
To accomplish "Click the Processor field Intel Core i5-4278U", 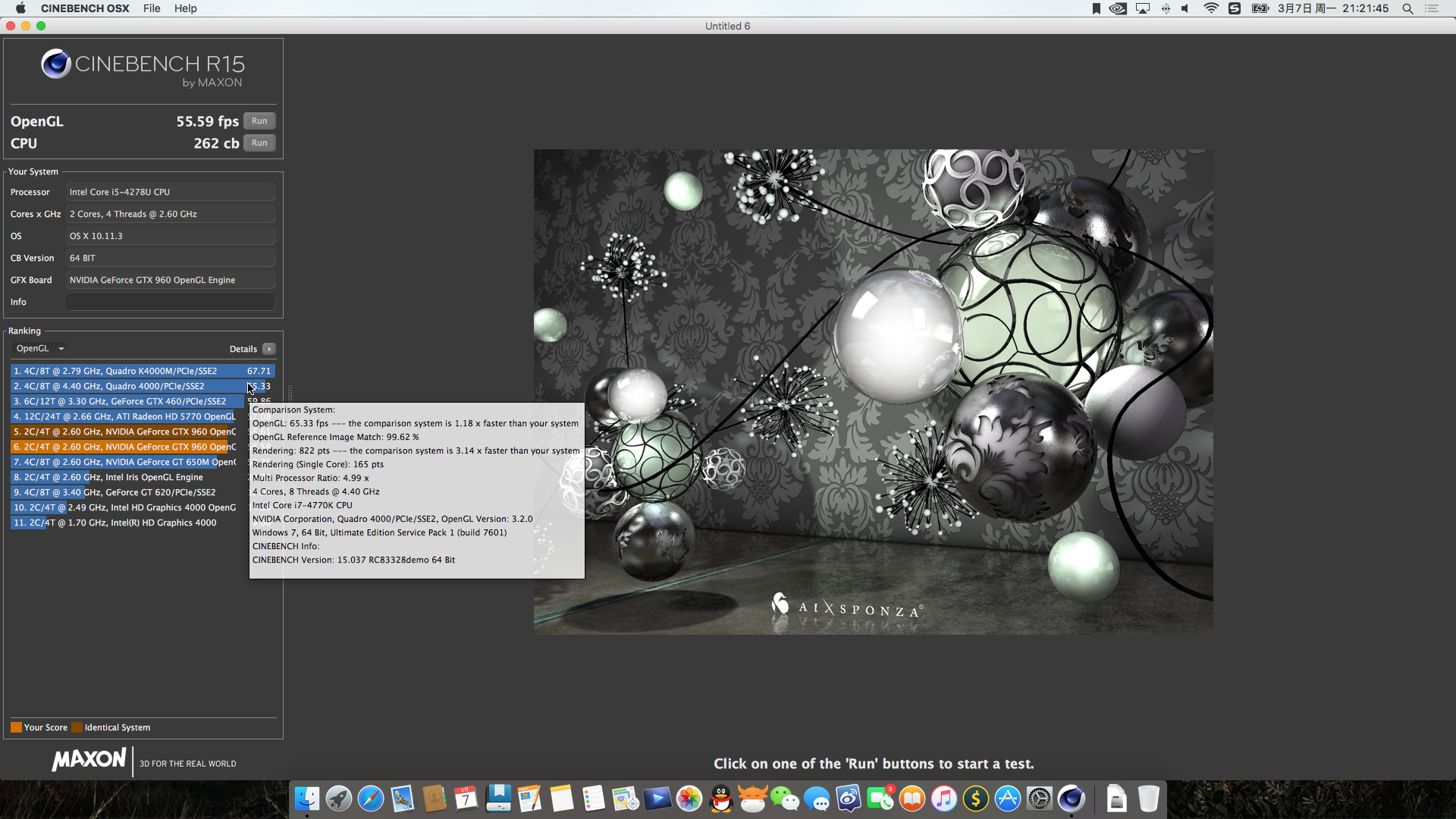I will (x=171, y=192).
